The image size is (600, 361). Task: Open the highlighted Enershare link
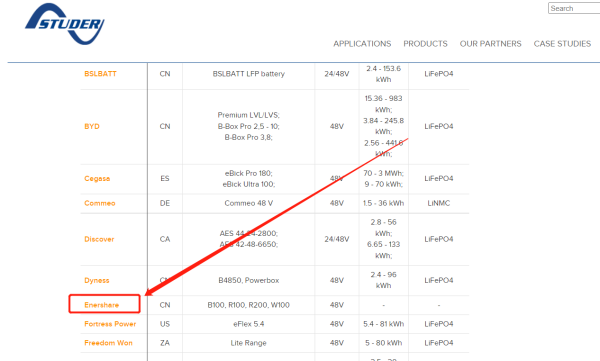[101, 305]
